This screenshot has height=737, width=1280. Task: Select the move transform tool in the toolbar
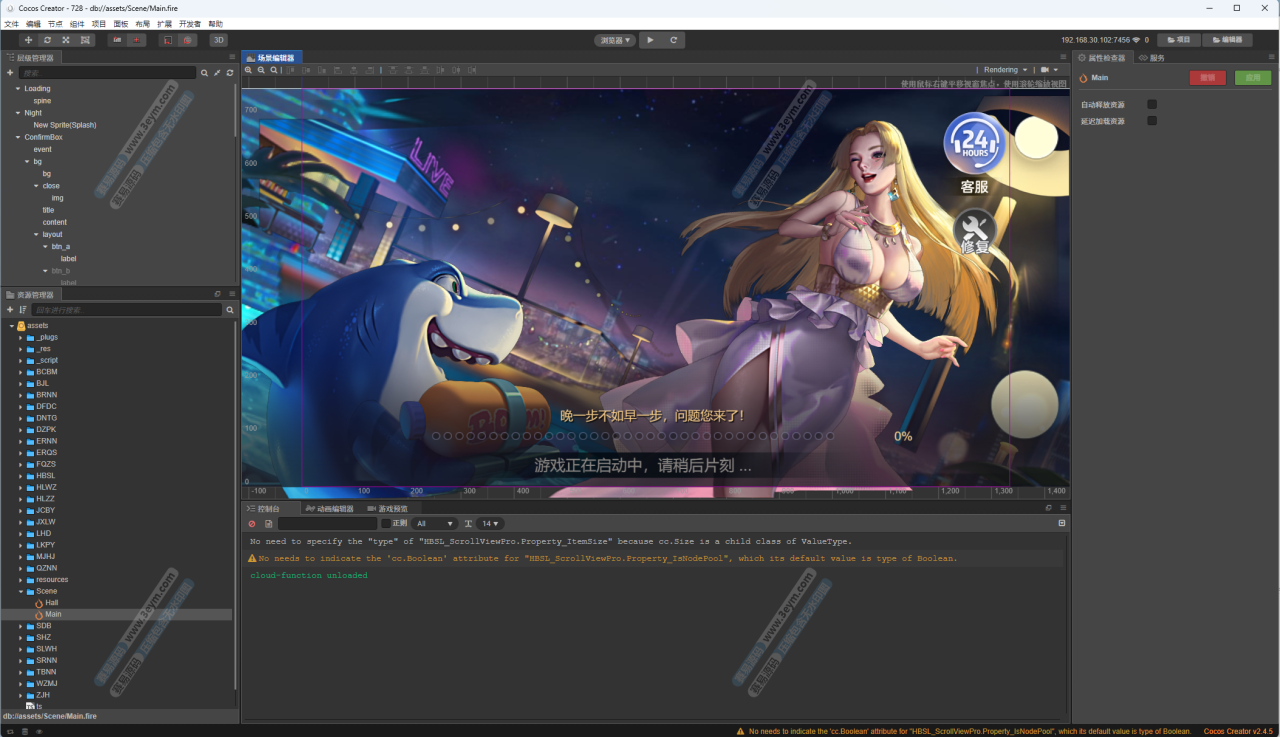28,40
